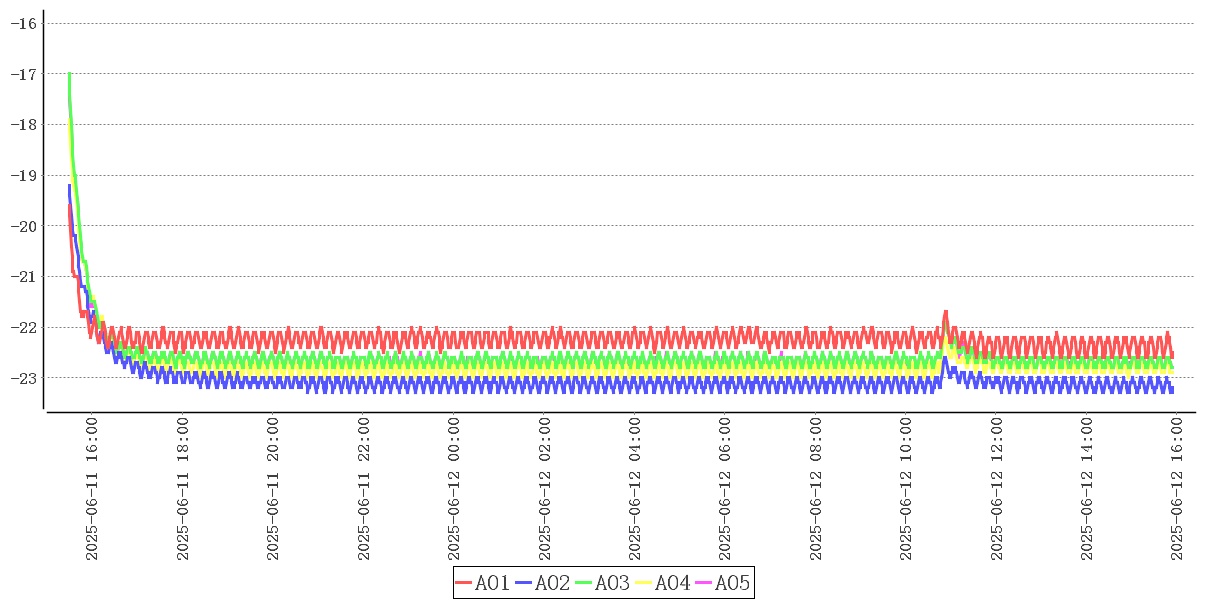Click the 2025-06-12 00:00 x-axis label
The width and height of the screenshot is (1207, 600).
tap(454, 489)
